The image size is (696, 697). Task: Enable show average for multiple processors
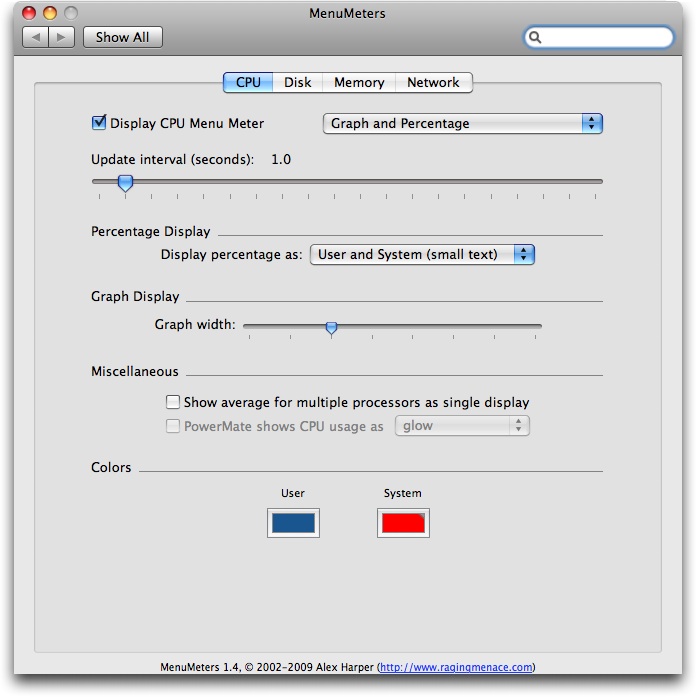(172, 402)
